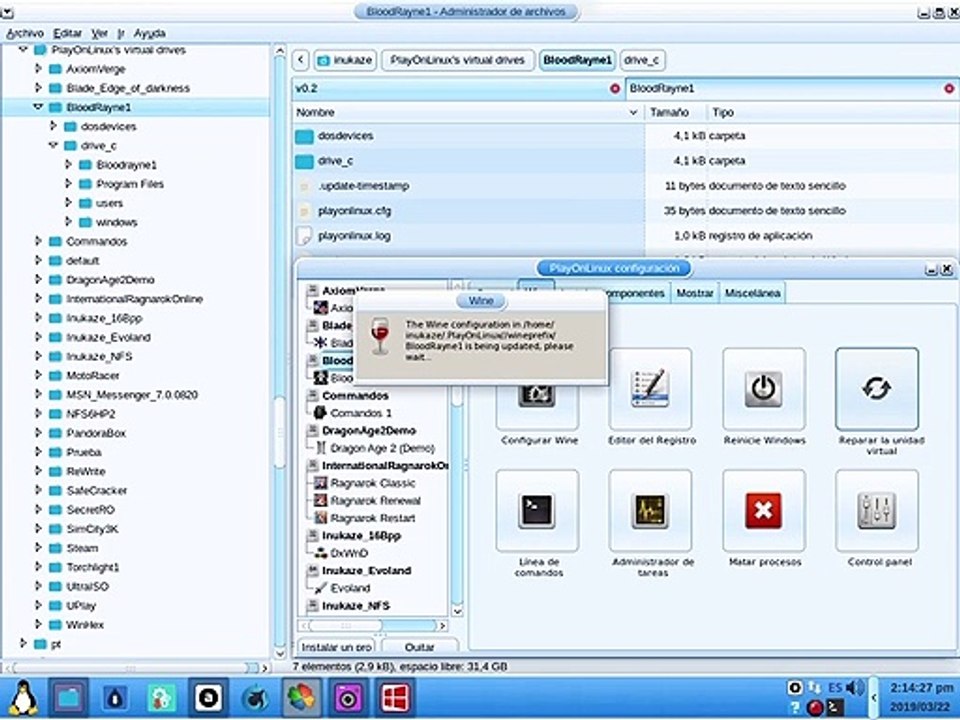Screen dimensions: 960x720
Task: Open Ver menu
Action: (99, 33)
